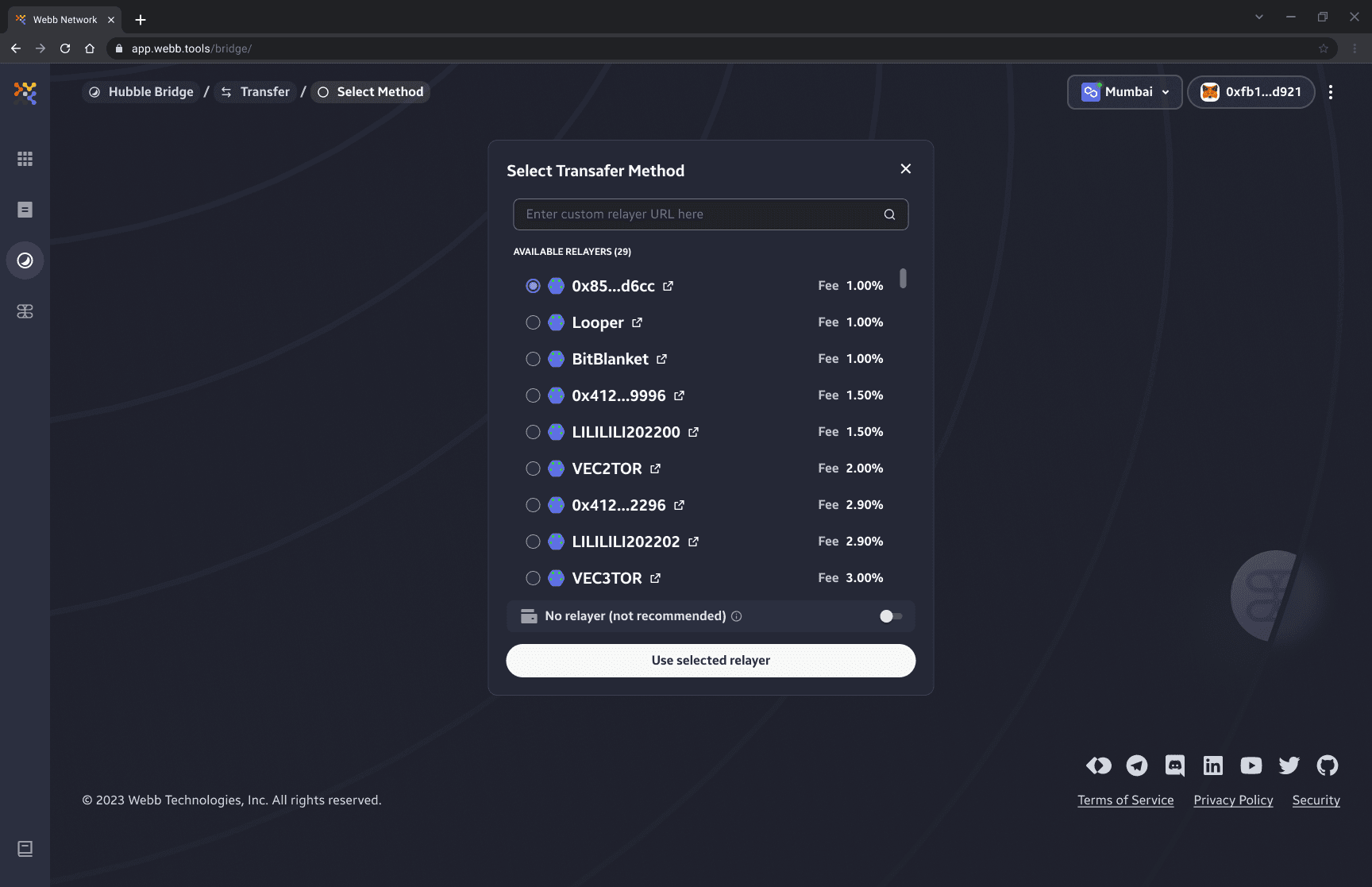Click the Looper relayer name
This screenshot has height=887, width=1372.
pos(598,322)
